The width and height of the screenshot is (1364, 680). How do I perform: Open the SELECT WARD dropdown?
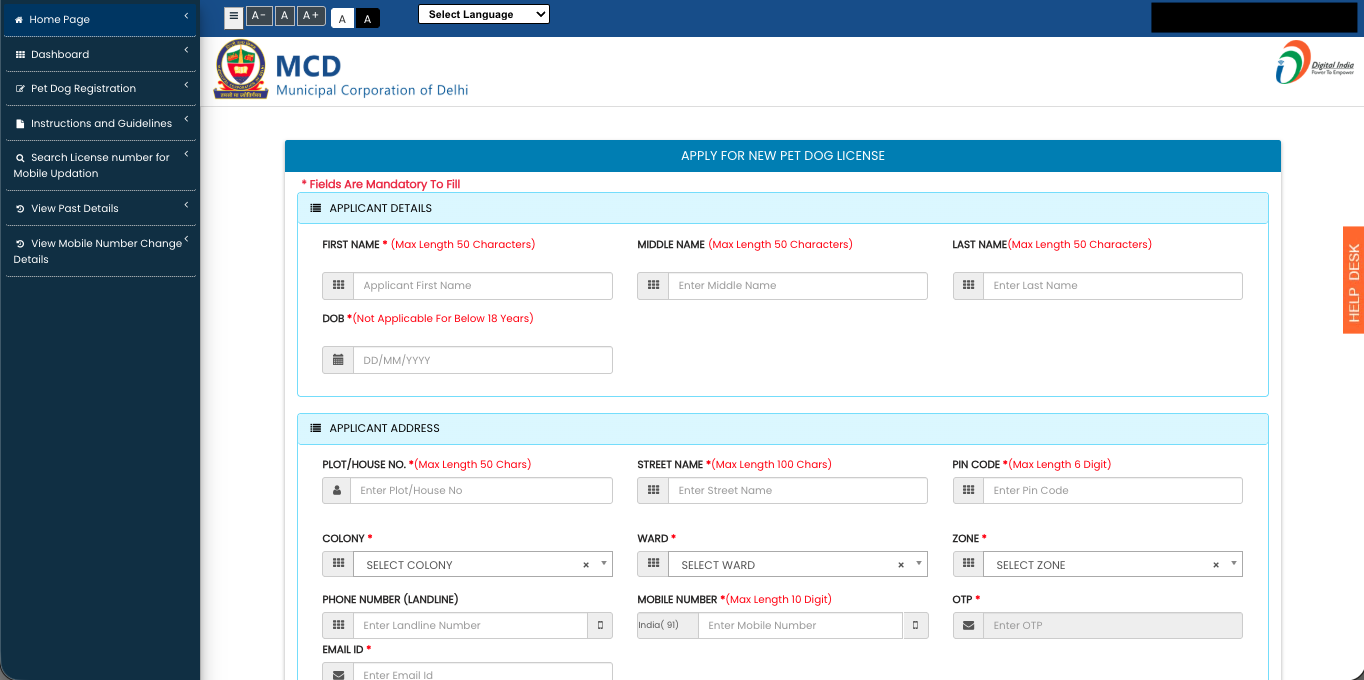point(797,565)
